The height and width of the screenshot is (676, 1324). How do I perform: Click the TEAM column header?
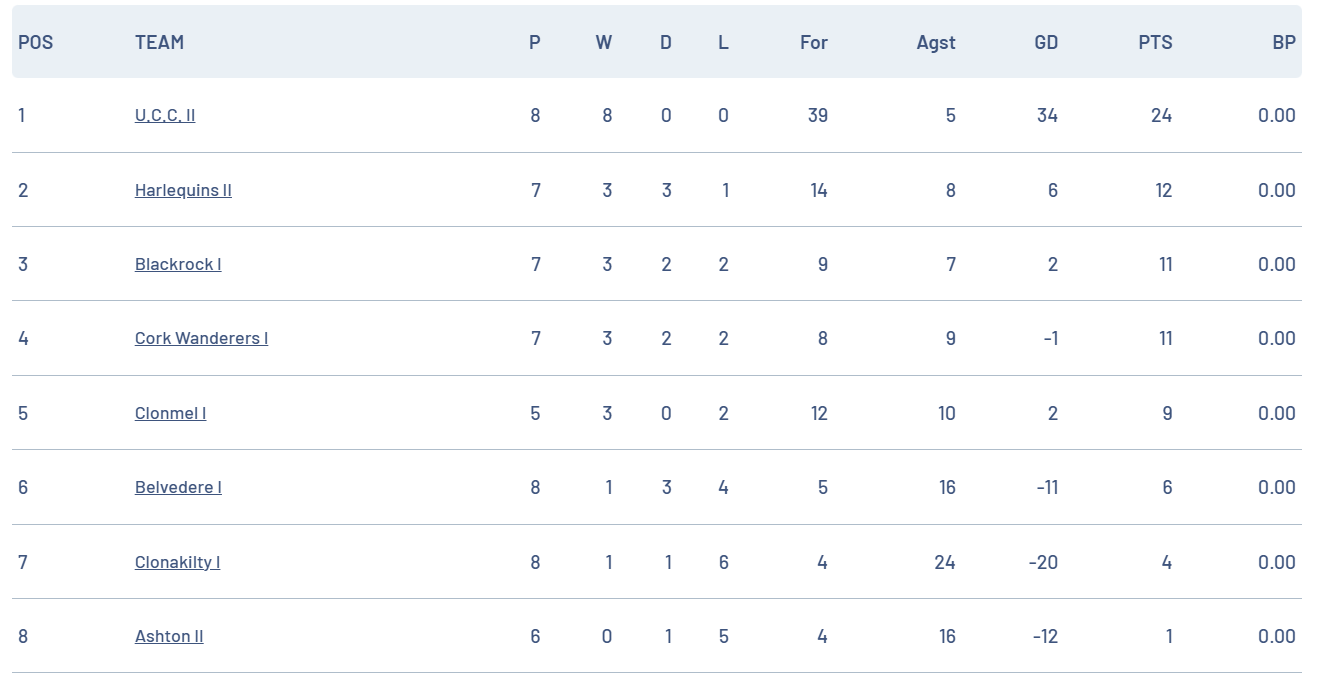[159, 42]
